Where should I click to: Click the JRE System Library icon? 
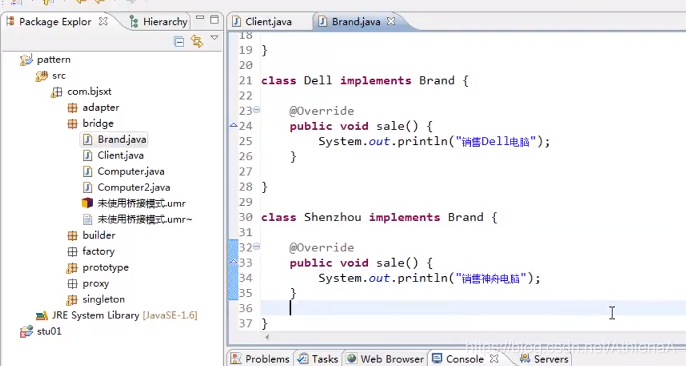tap(42, 315)
